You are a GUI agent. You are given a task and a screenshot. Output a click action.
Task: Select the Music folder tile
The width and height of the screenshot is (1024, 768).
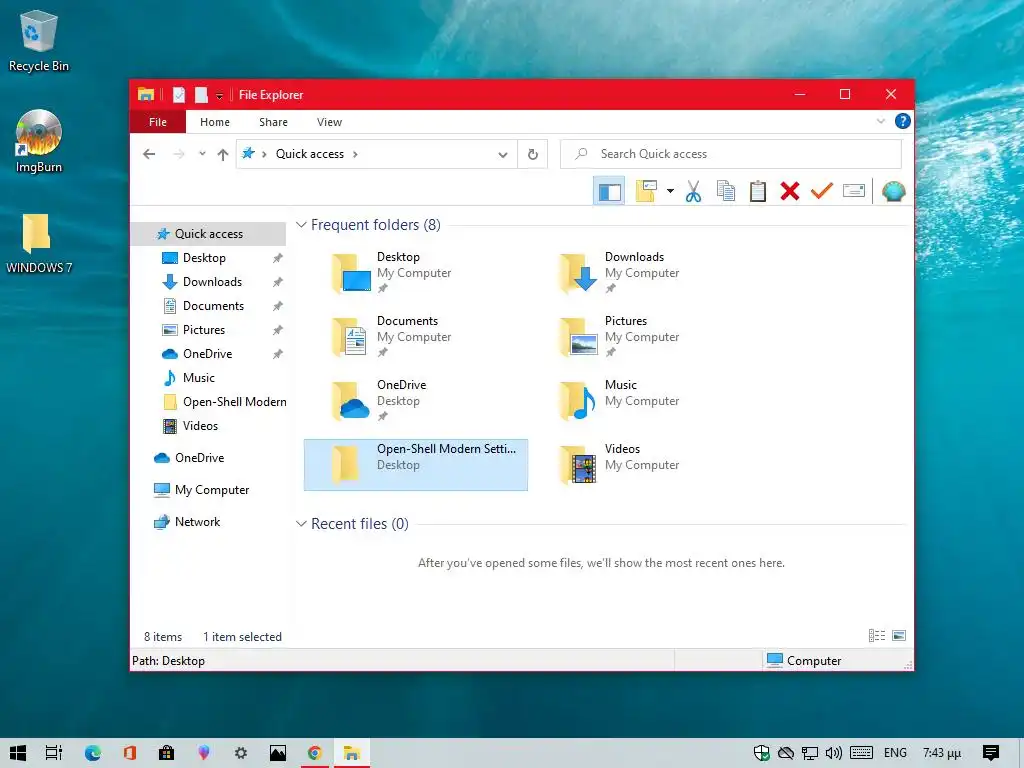[x=643, y=401]
